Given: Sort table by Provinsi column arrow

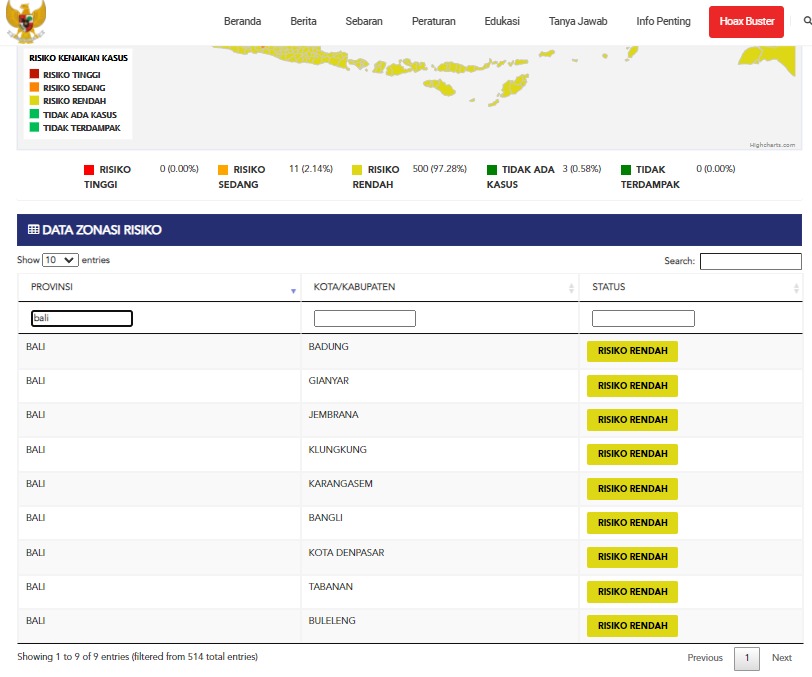Looking at the screenshot, I should [x=293, y=289].
